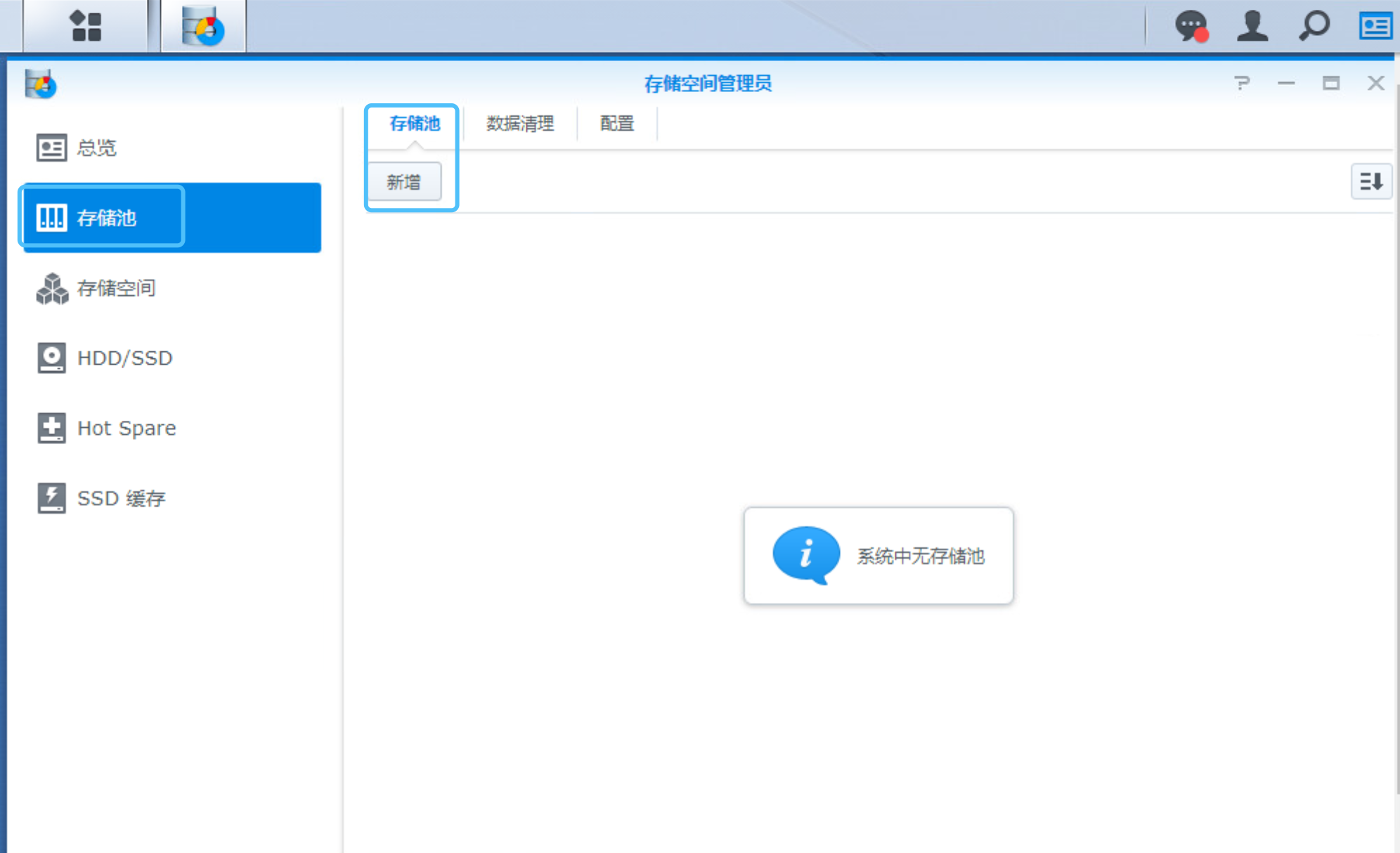This screenshot has height=853, width=1400.
Task: Open Hot Spare sidebar section
Action: [x=172, y=428]
